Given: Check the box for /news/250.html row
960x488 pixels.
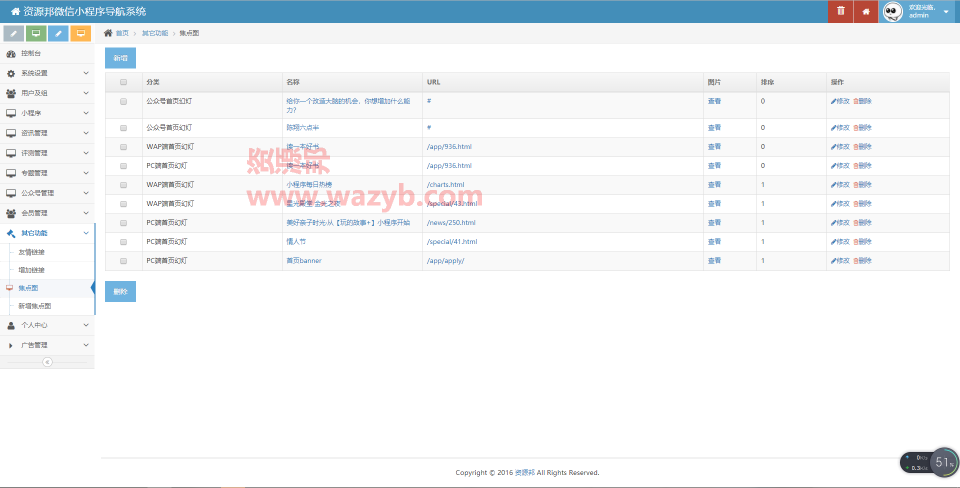Looking at the screenshot, I should tap(124, 223).
